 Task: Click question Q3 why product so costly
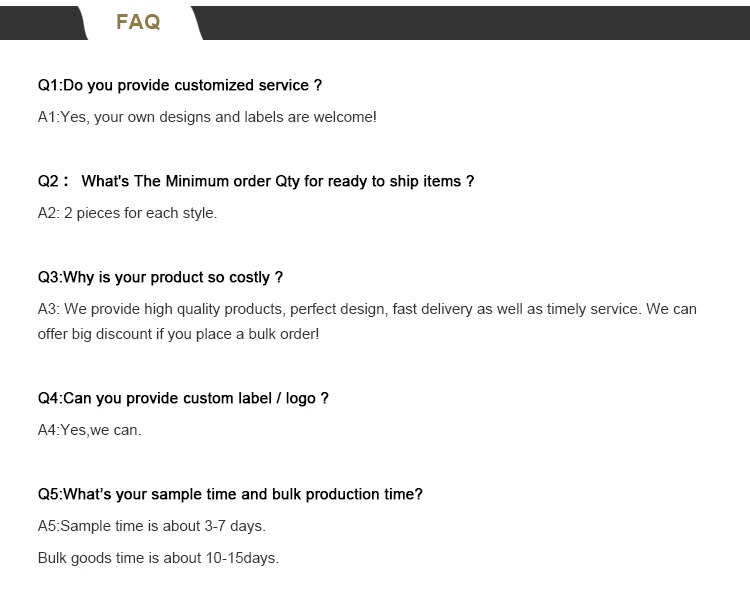pos(160,278)
